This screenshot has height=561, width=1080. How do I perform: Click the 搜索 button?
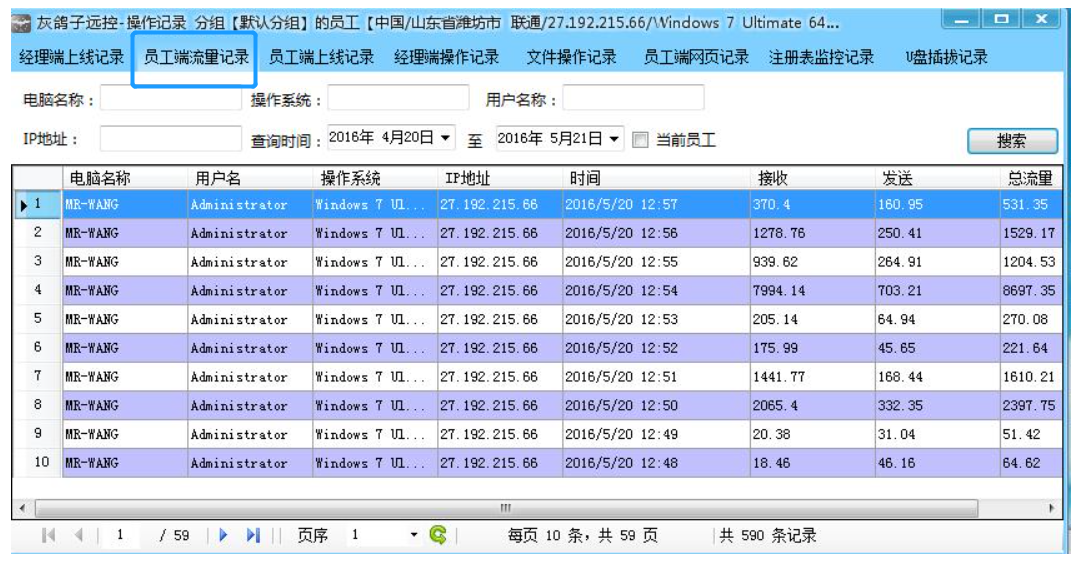[1011, 141]
